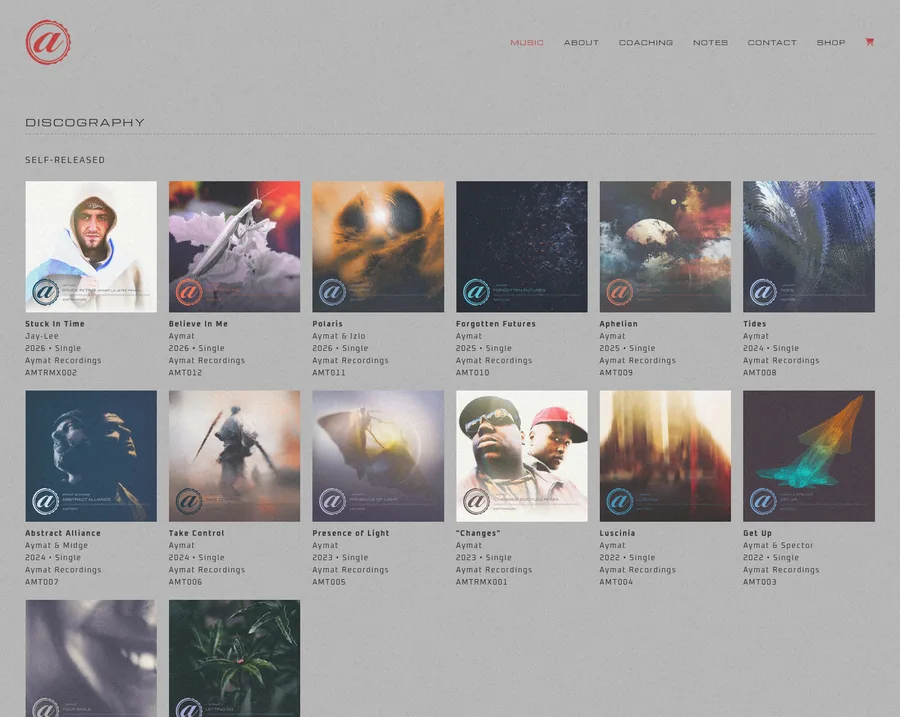Click catalog number AMT004
This screenshot has width=900, height=717.
pyautogui.click(x=616, y=582)
